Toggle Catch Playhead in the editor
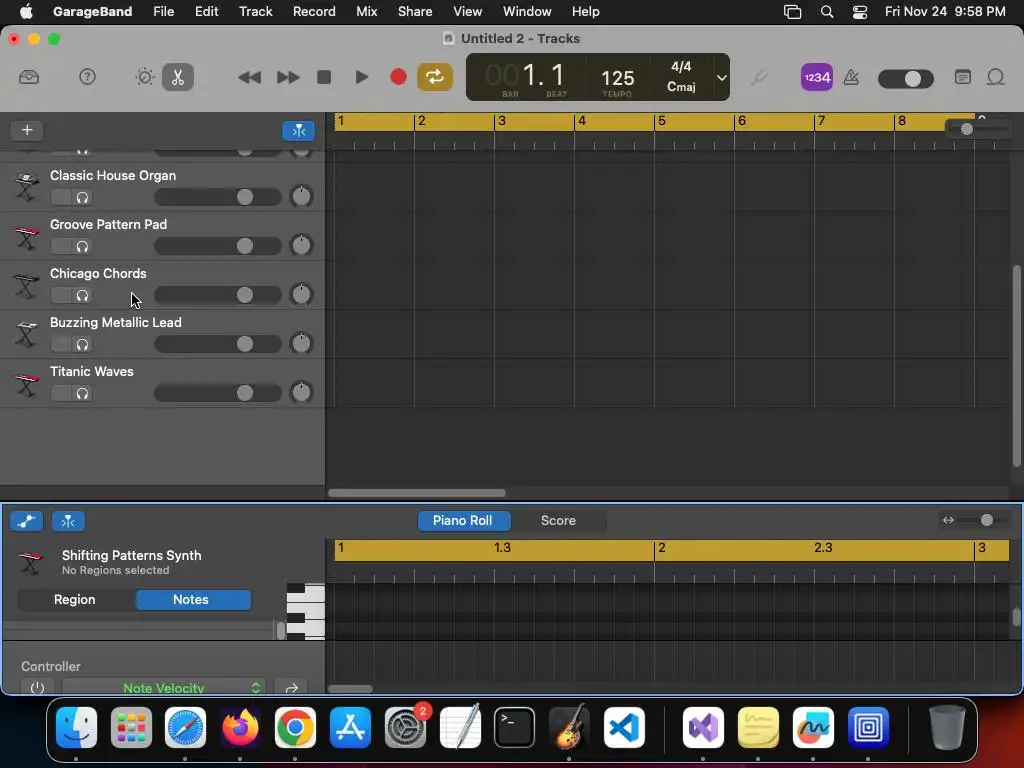The height and width of the screenshot is (768, 1024). [x=68, y=521]
